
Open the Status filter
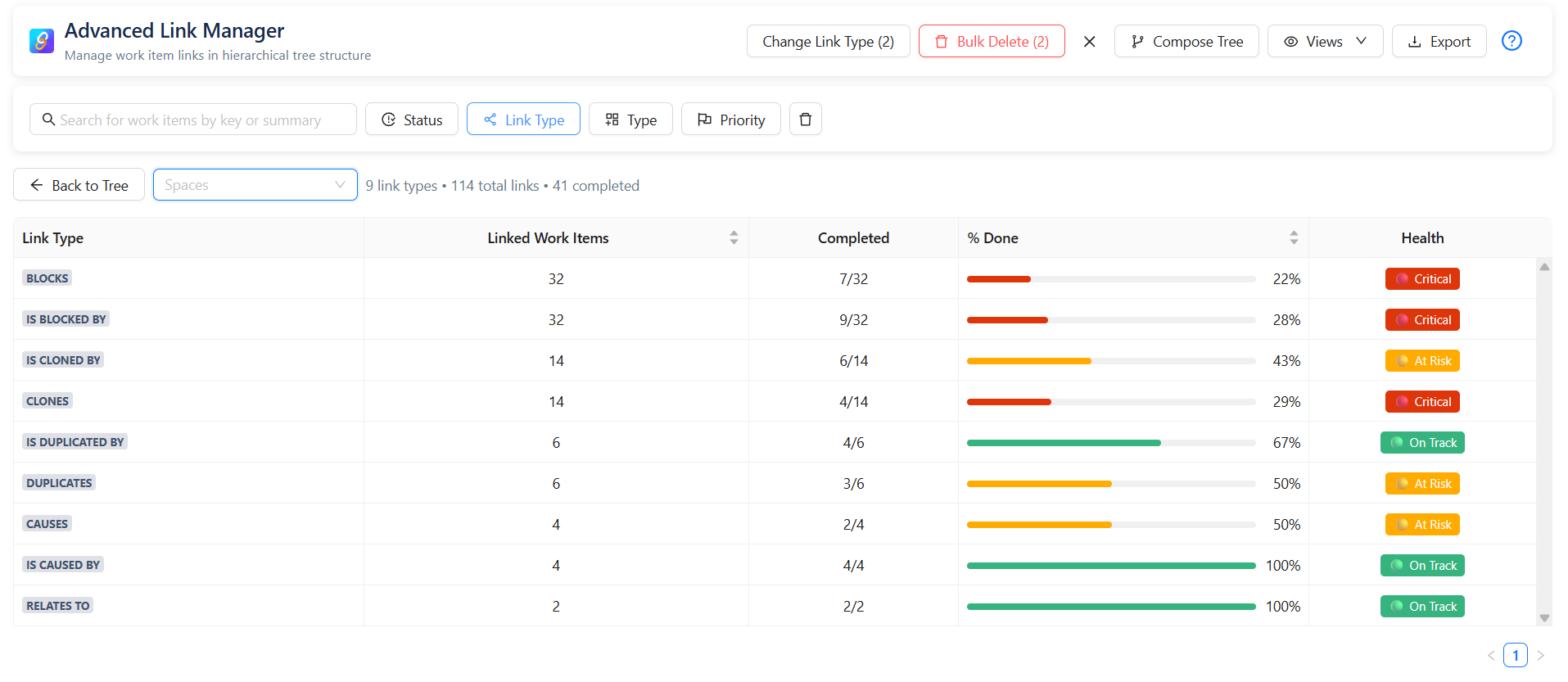coord(411,120)
